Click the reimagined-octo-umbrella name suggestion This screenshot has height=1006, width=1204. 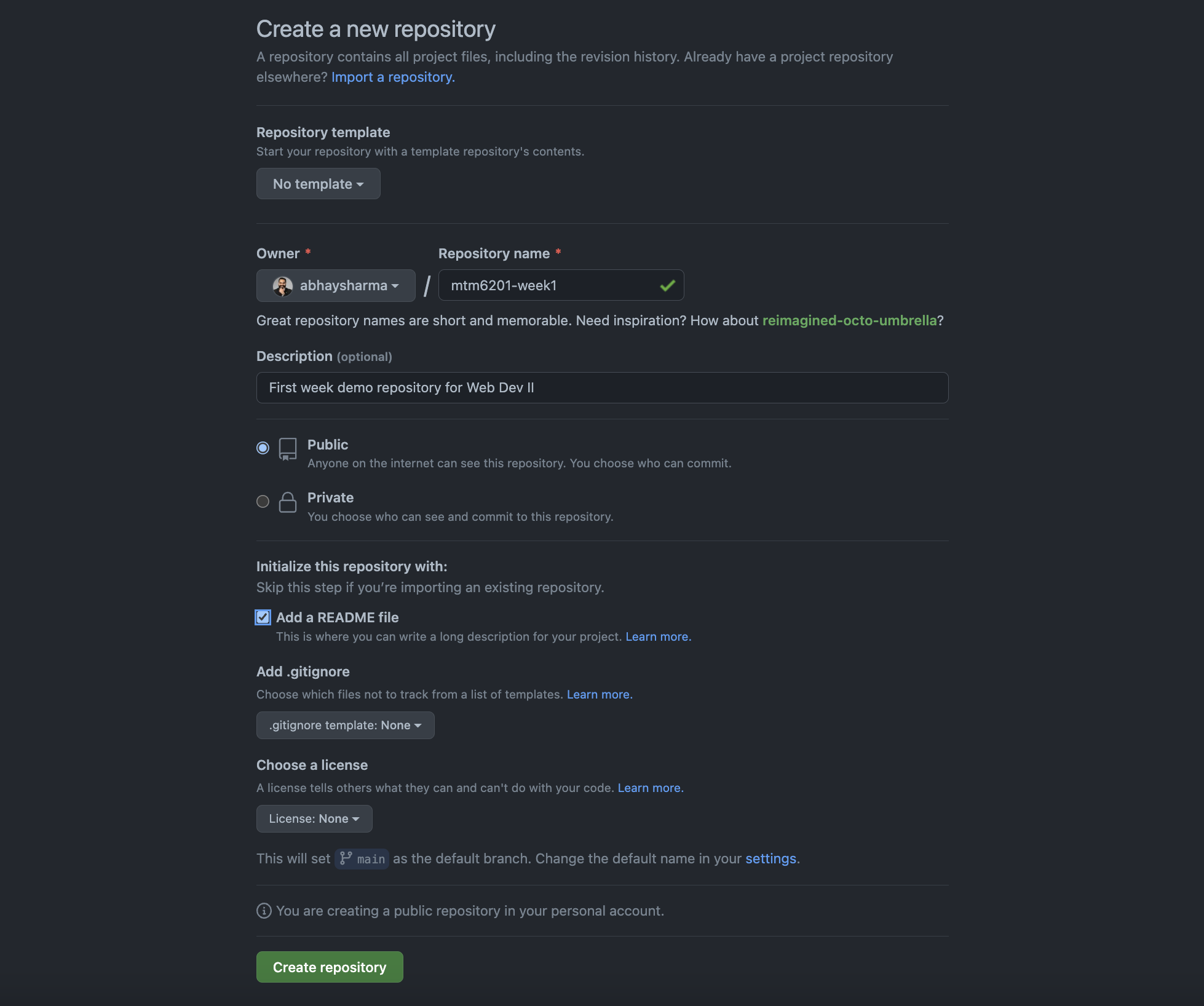click(x=850, y=320)
